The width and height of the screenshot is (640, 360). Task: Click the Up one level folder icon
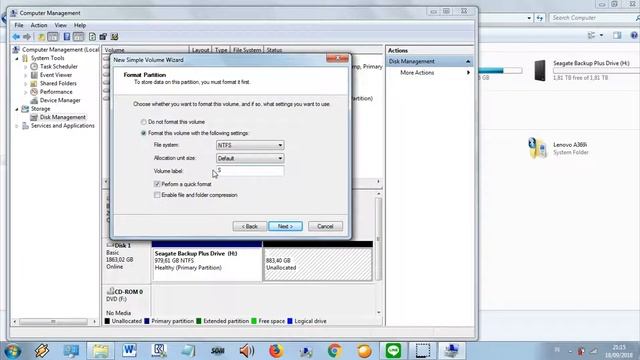pyautogui.click(x=41, y=37)
